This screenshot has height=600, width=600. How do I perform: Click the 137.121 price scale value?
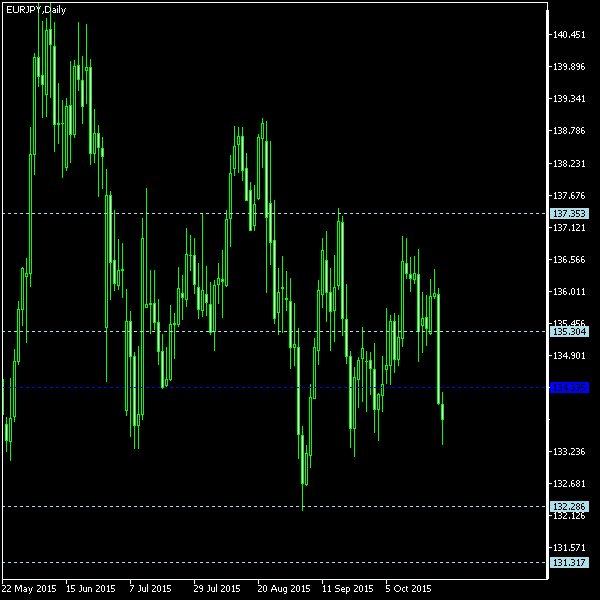click(569, 228)
